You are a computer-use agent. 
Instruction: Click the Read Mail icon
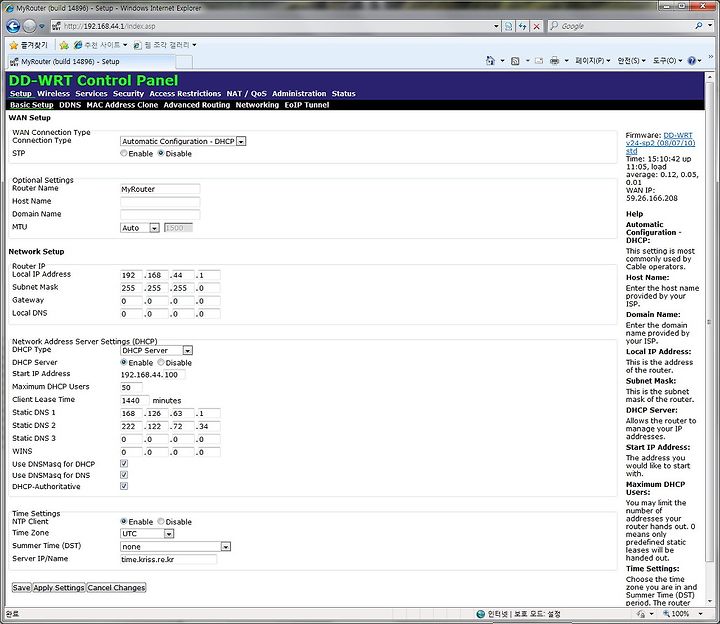click(539, 61)
